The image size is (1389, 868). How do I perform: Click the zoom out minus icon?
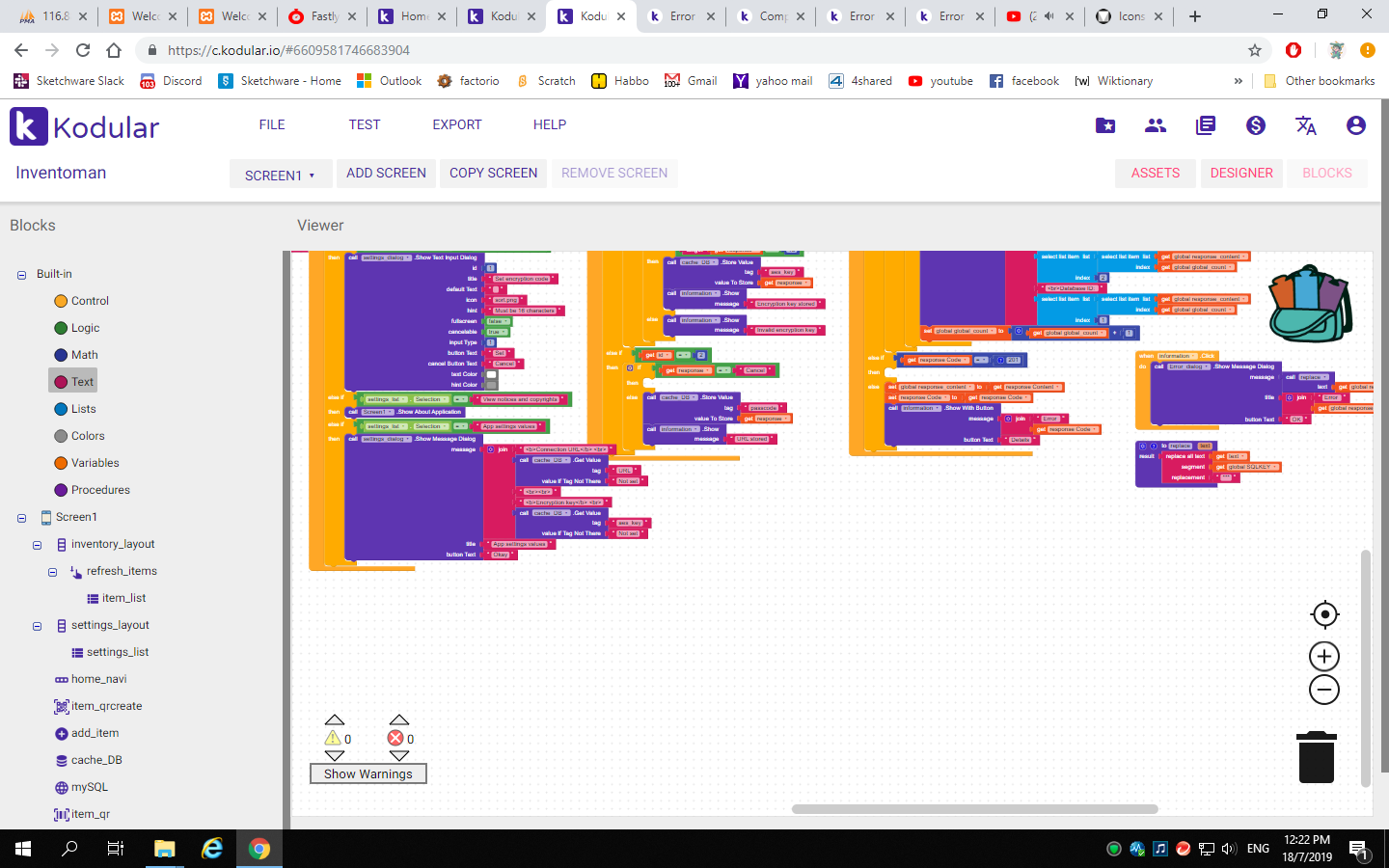(1324, 690)
